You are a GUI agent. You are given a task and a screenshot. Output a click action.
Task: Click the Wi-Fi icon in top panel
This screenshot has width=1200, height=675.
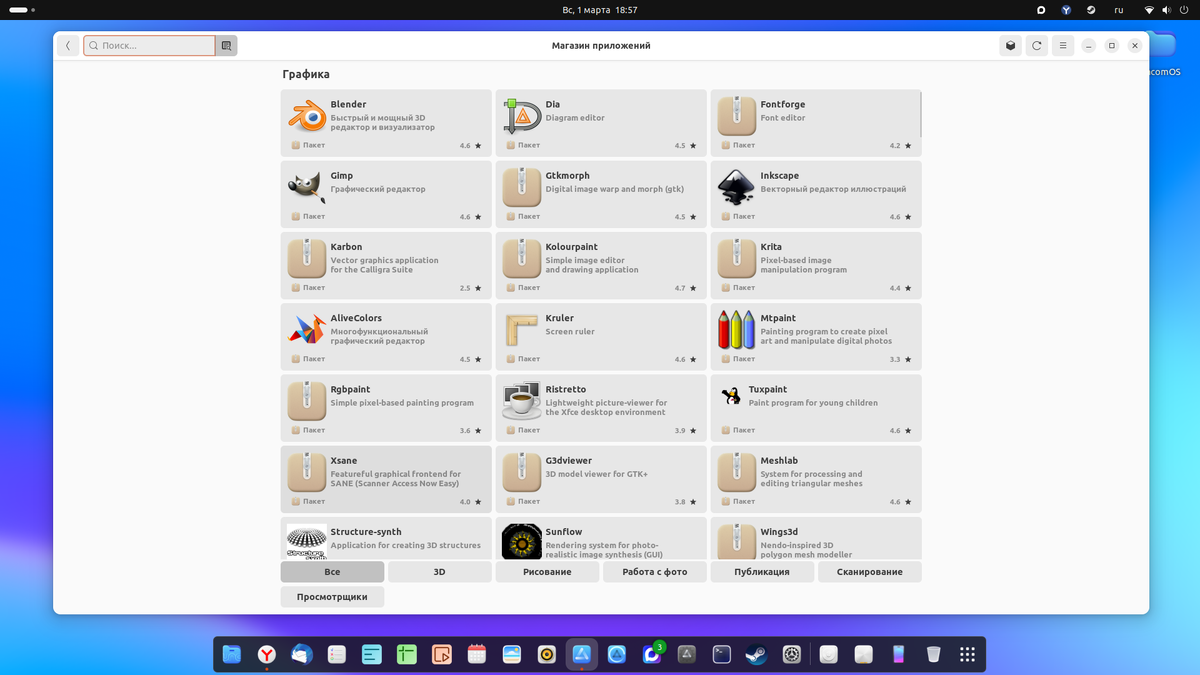click(x=1149, y=10)
